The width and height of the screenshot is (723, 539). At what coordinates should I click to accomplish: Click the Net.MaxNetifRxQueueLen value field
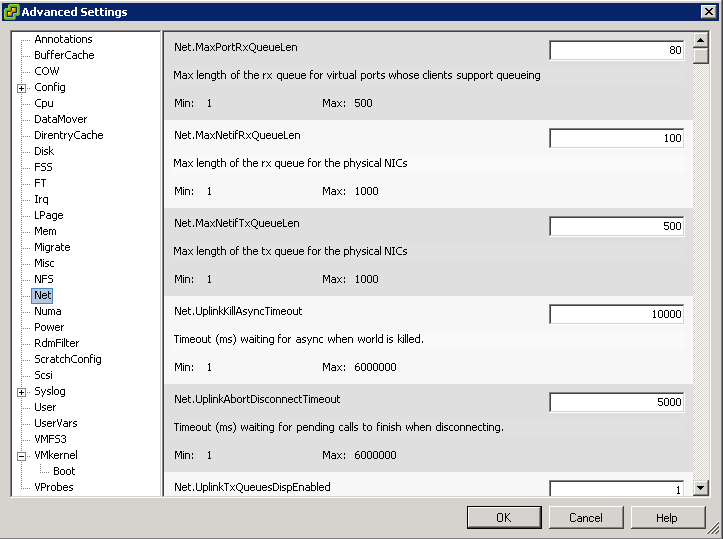click(x=616, y=138)
